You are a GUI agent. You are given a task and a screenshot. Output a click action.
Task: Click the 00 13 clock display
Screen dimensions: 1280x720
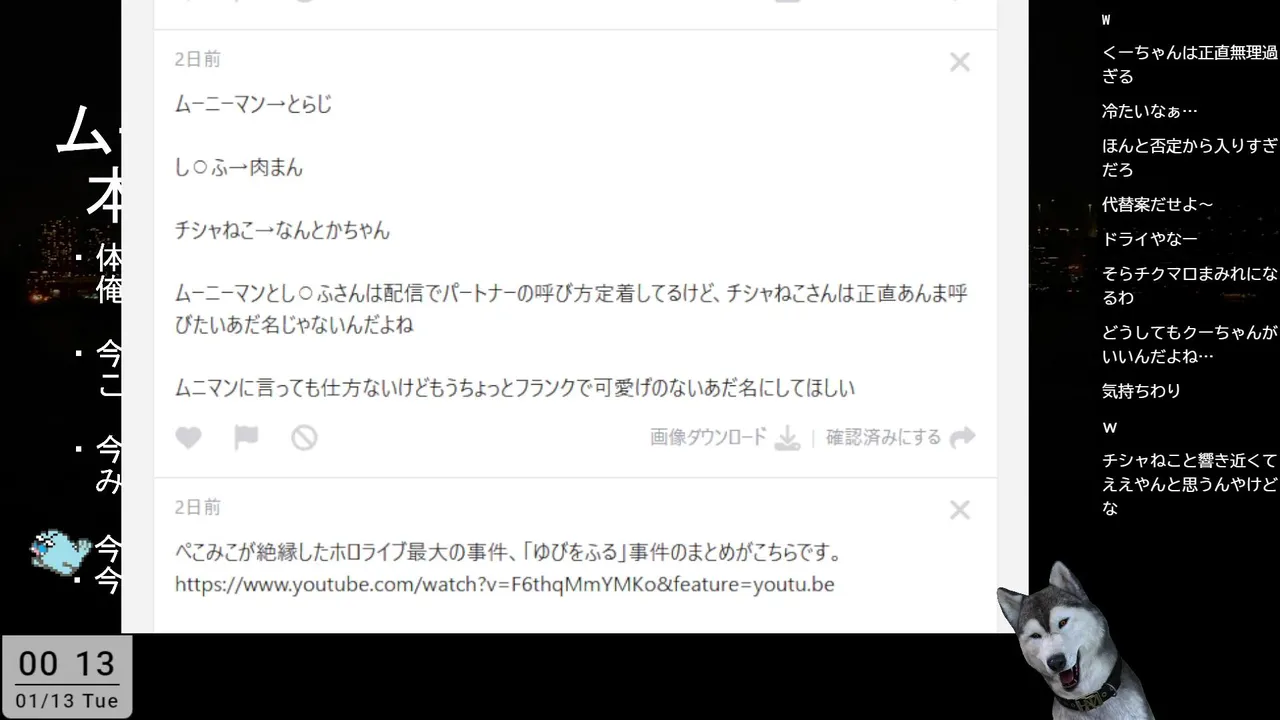click(67, 663)
